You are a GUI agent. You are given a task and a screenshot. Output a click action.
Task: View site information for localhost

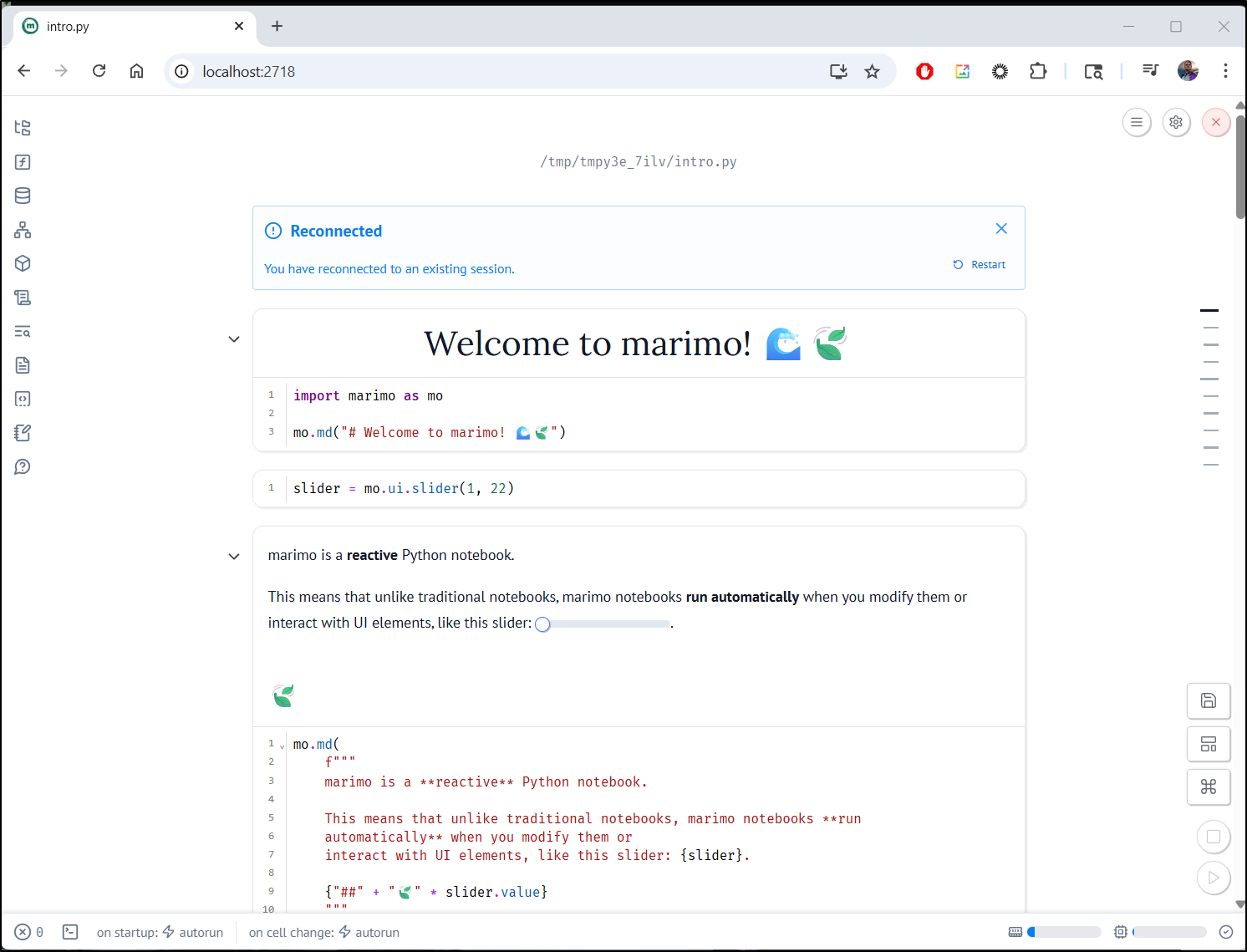pyautogui.click(x=181, y=71)
